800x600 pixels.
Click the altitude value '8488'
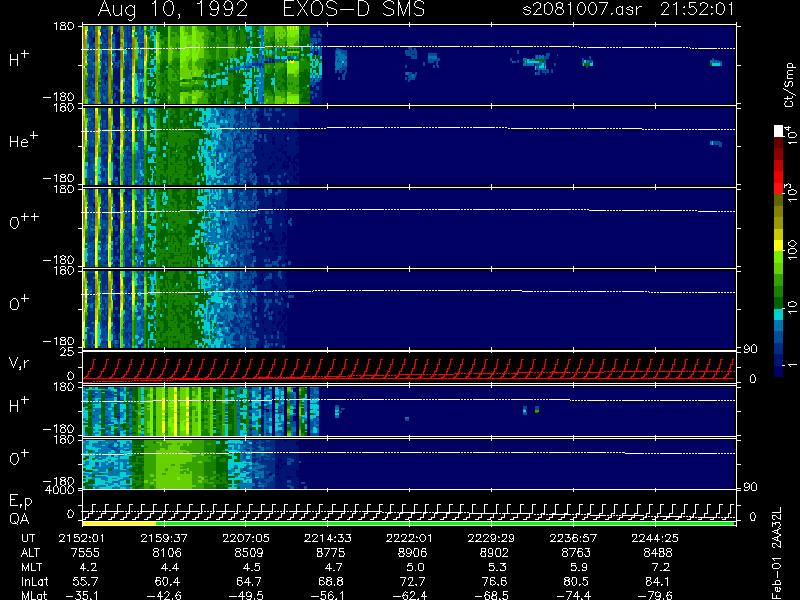click(x=657, y=553)
